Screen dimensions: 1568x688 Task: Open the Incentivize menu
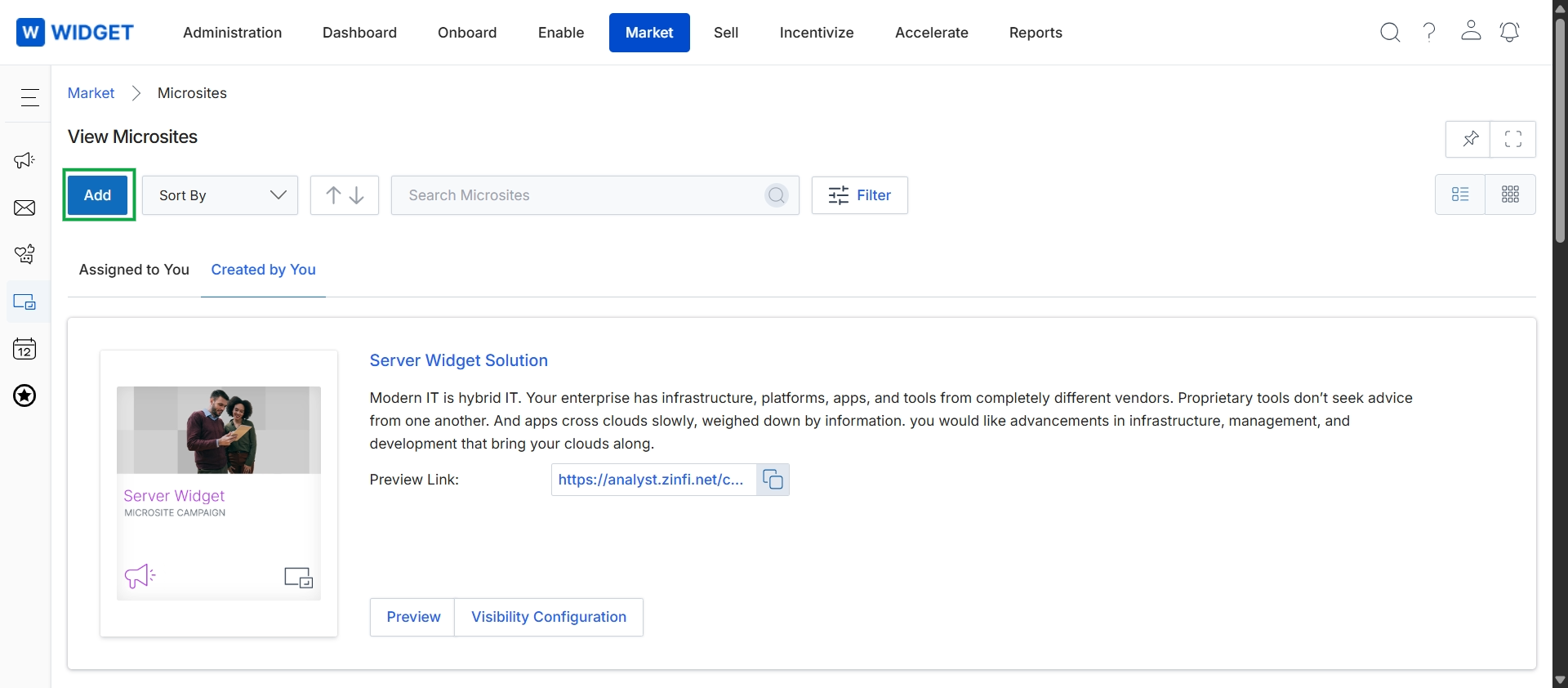(817, 33)
